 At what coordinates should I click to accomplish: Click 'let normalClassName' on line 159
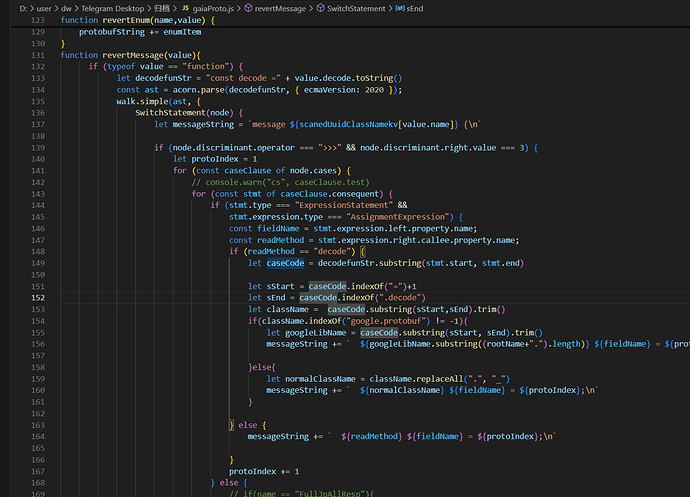point(311,379)
